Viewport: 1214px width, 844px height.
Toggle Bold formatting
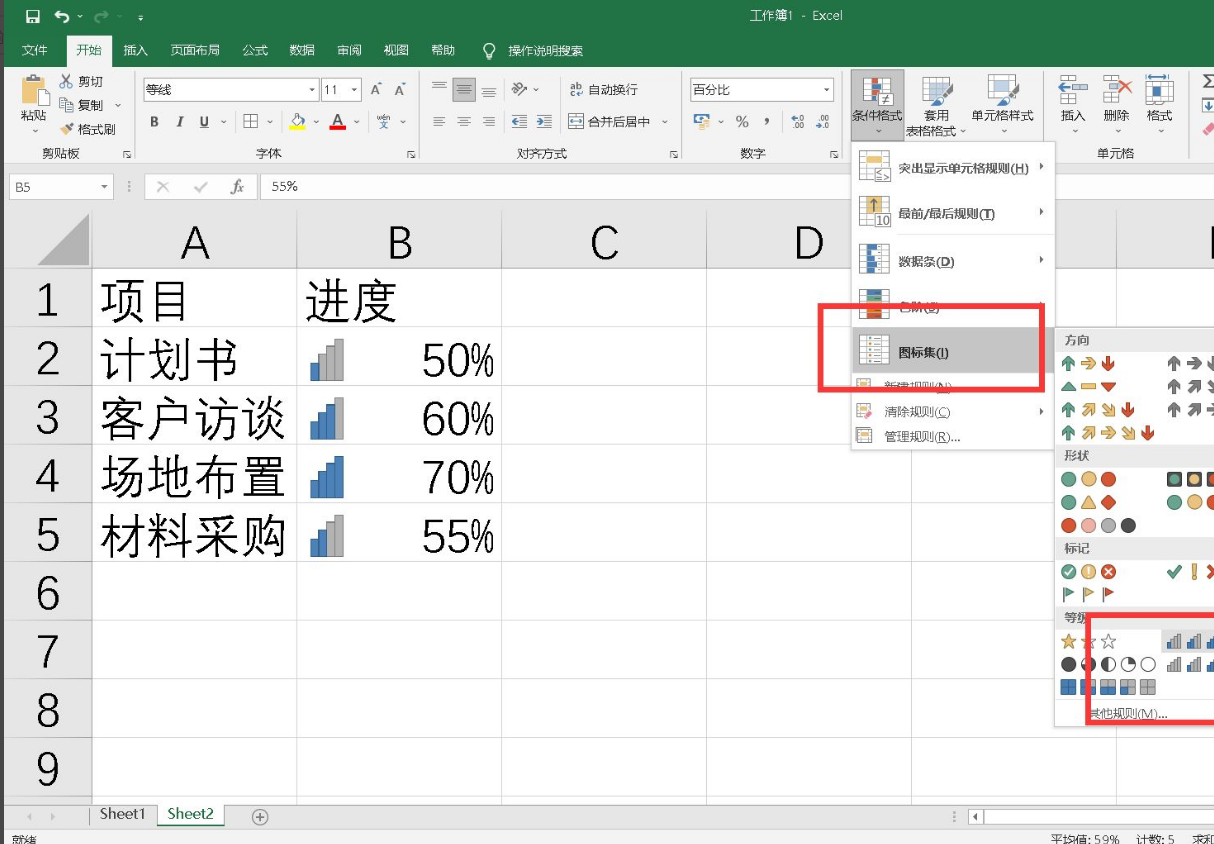[154, 122]
